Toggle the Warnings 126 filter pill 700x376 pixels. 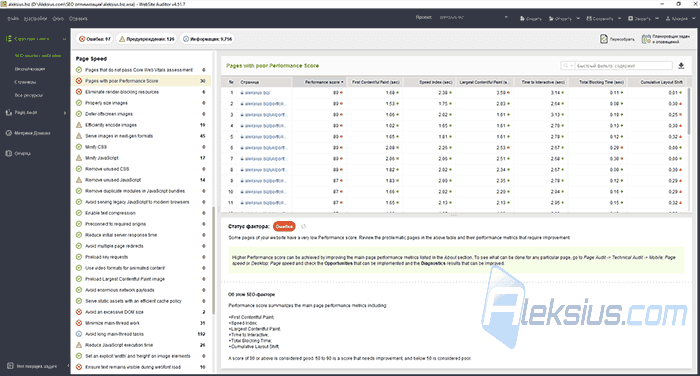[x=146, y=39]
